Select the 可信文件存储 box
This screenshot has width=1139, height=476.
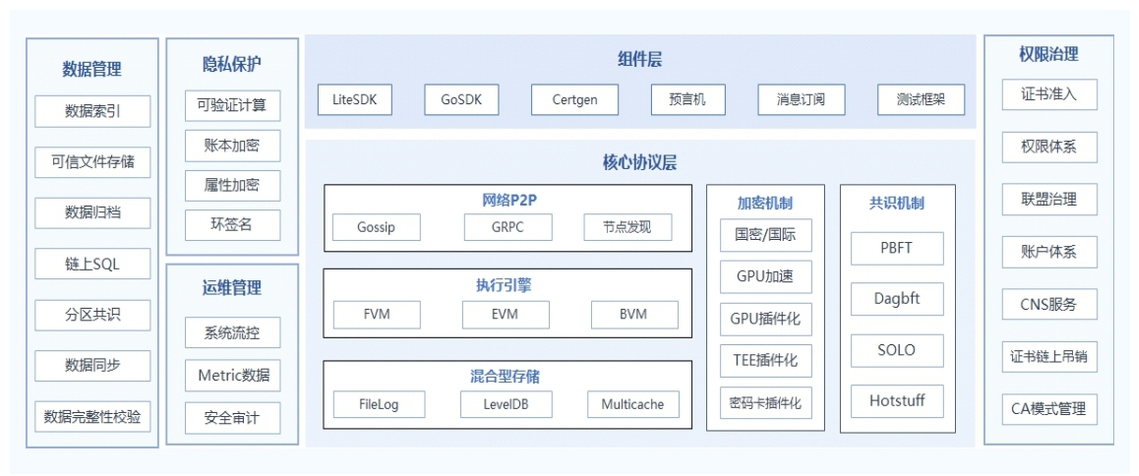click(92, 162)
